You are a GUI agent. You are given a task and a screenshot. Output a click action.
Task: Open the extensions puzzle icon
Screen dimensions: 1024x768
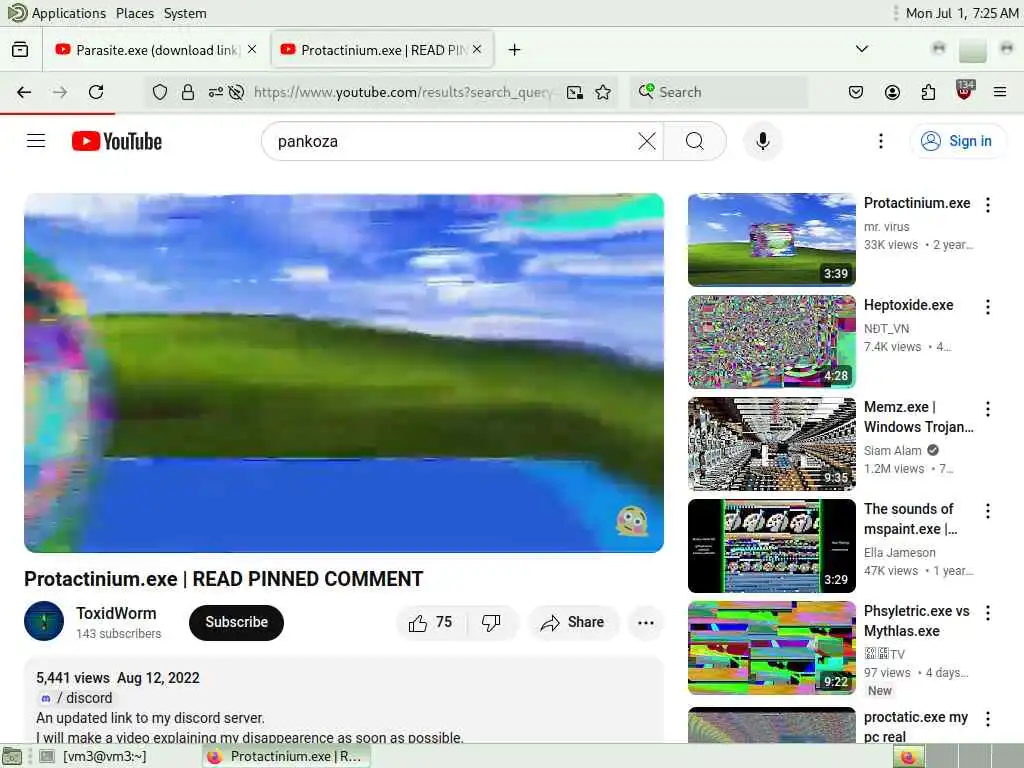928,92
